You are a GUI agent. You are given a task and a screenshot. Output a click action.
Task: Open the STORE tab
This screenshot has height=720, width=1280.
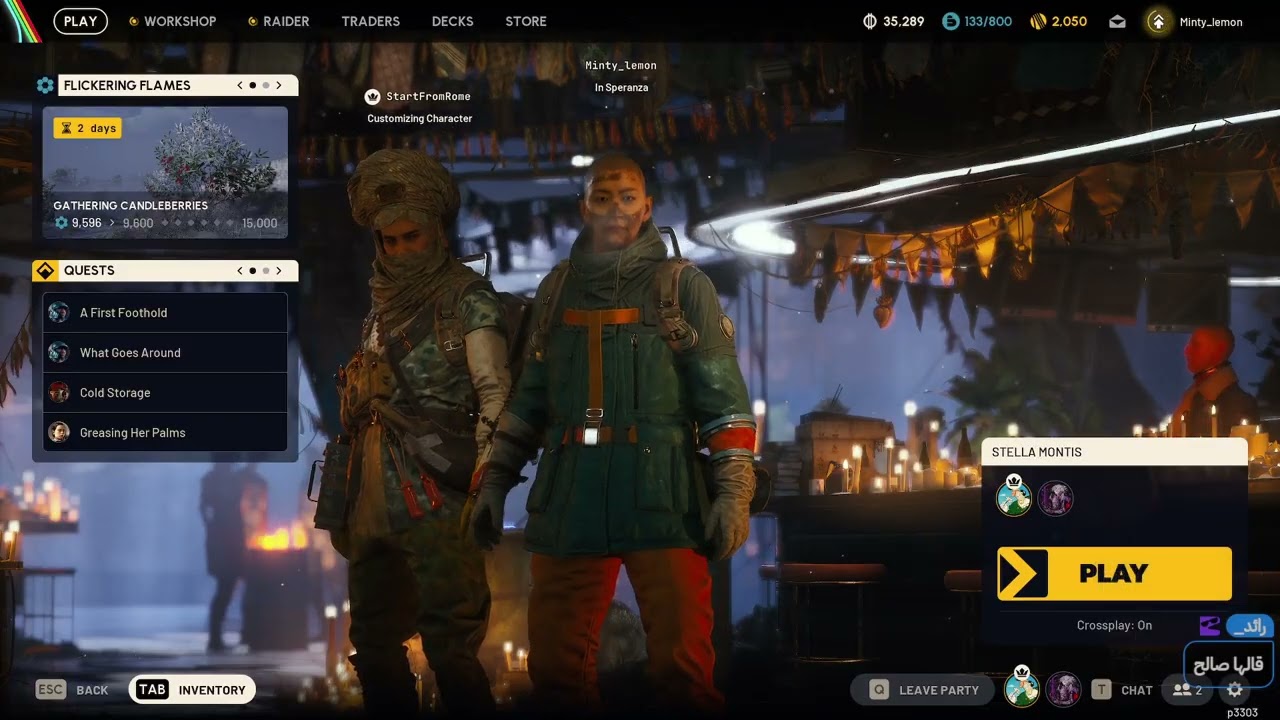tap(526, 21)
